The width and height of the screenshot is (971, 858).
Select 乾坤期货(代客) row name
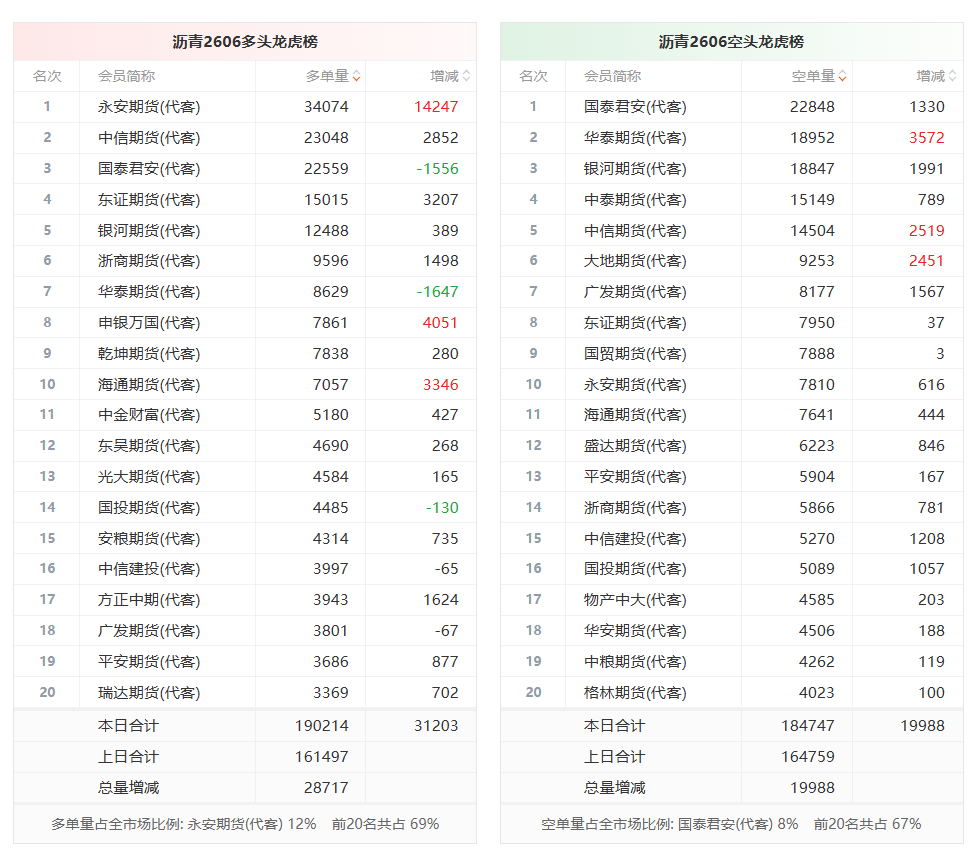pyautogui.click(x=149, y=353)
